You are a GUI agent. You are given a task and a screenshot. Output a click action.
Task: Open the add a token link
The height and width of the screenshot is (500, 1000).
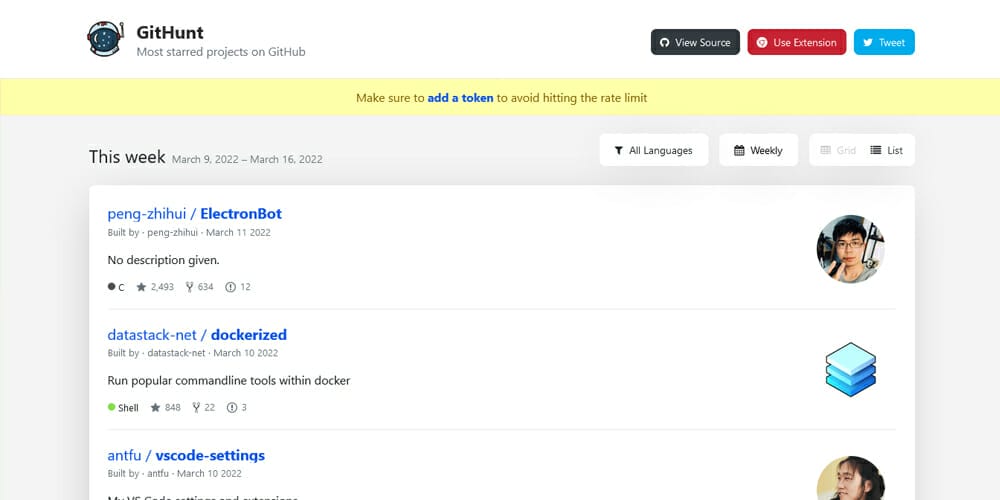pos(460,98)
